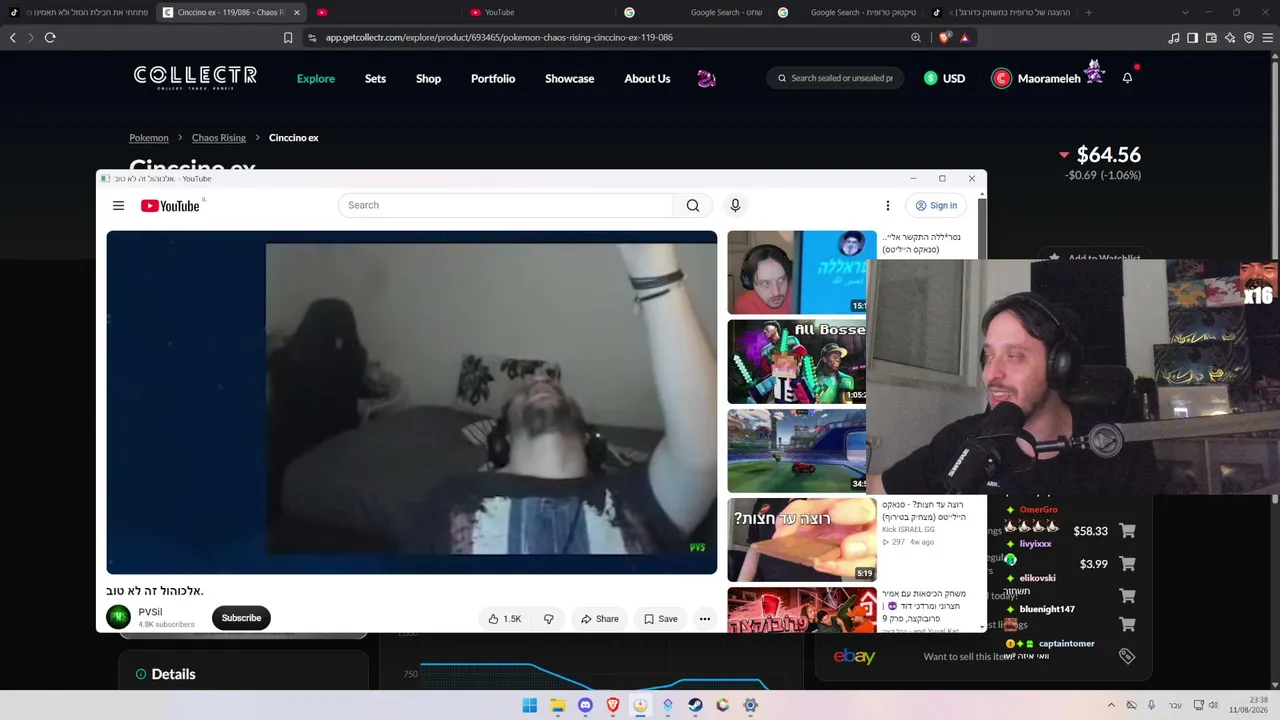Open the Maorameleh account menu
1280x720 pixels.
(x=1047, y=78)
